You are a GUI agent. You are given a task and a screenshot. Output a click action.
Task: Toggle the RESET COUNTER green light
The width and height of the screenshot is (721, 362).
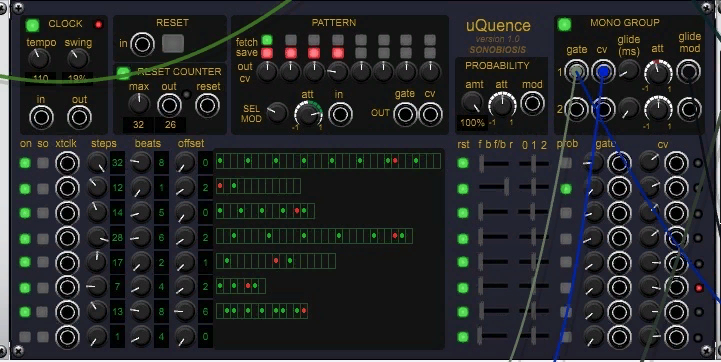pos(123,73)
